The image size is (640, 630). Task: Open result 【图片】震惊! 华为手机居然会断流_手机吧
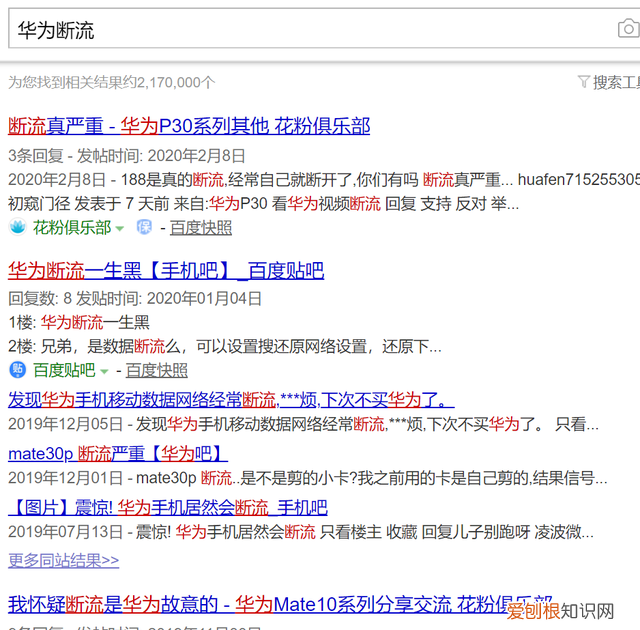[x=168, y=508]
